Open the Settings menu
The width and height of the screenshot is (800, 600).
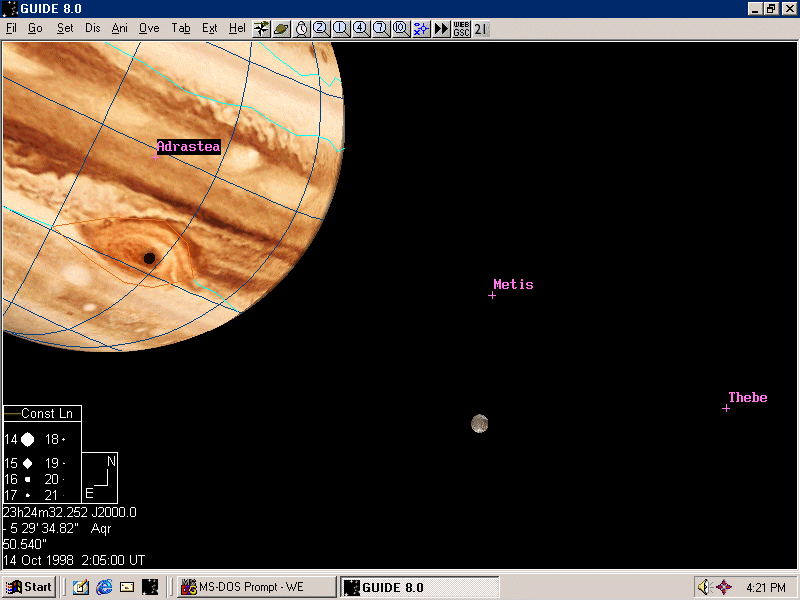pyautogui.click(x=65, y=29)
